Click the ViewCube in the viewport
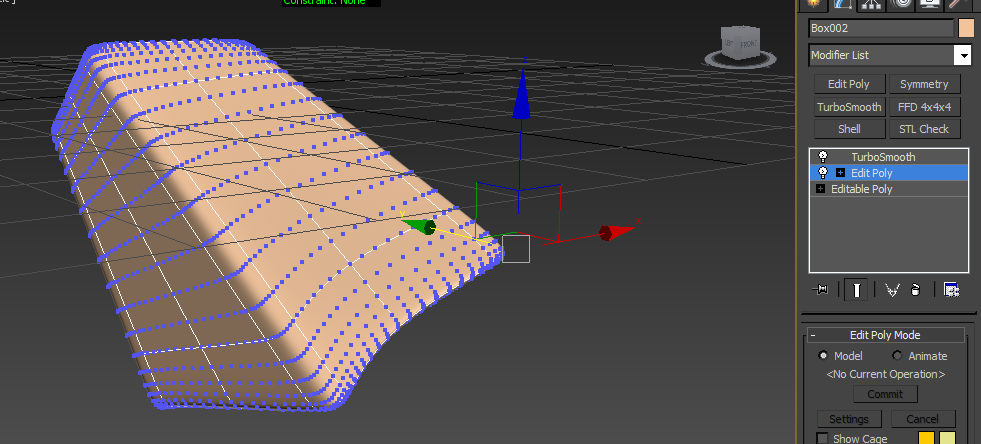981x444 pixels. (740, 44)
